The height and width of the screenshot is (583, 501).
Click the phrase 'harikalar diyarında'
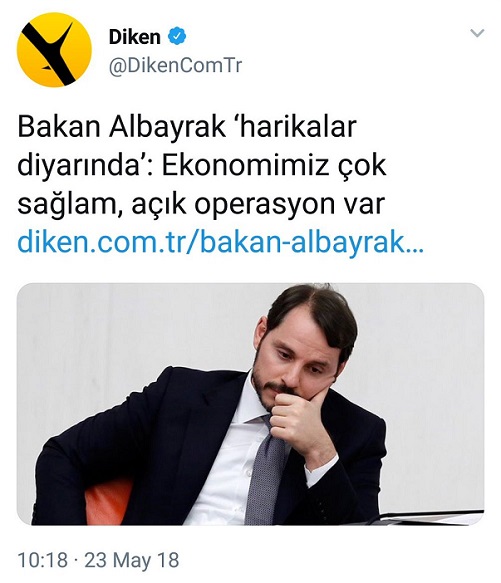(x=187, y=146)
